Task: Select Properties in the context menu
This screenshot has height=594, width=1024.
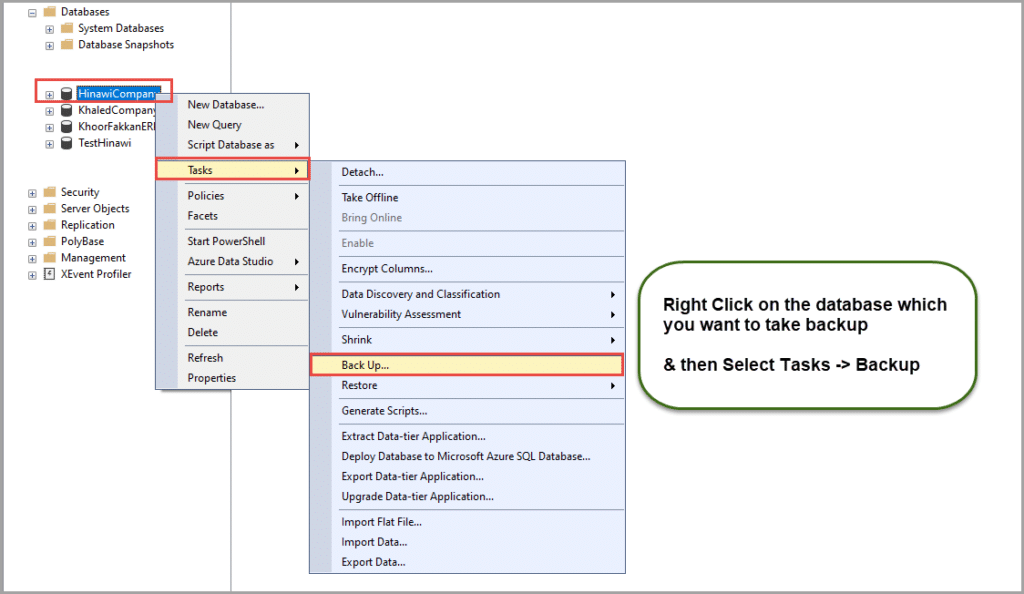Action: [x=212, y=378]
